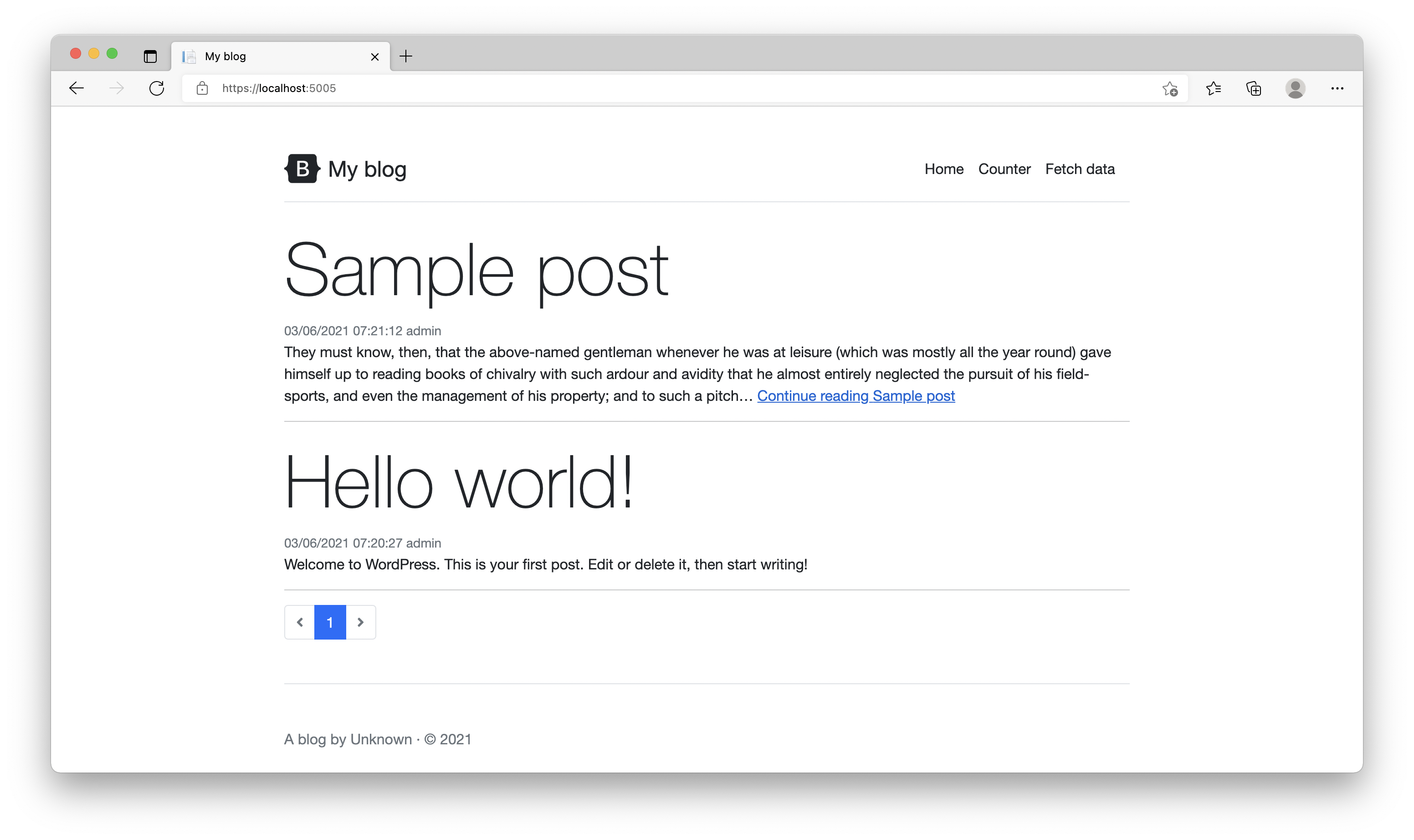Close the My blog tab
Image resolution: width=1414 pixels, height=840 pixels.
(x=375, y=56)
